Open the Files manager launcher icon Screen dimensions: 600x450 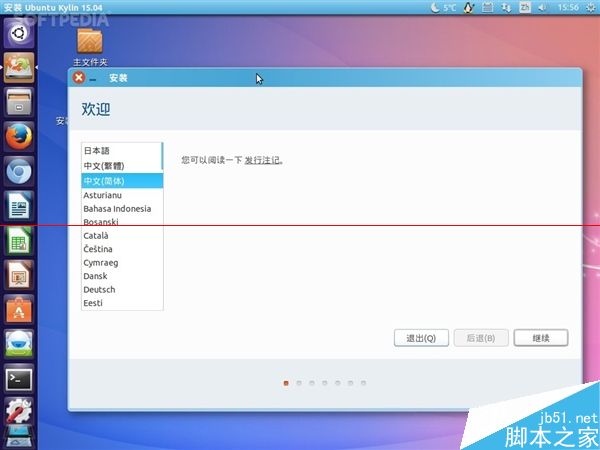pyautogui.click(x=19, y=102)
